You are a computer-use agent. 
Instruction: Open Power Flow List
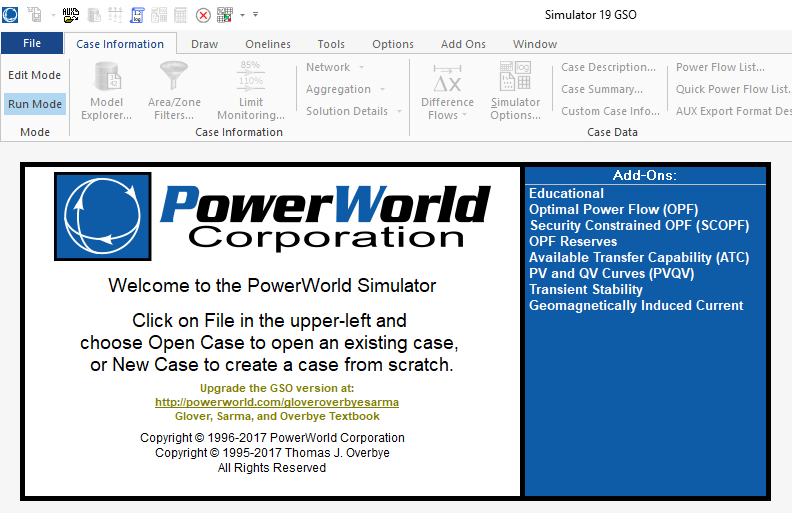(720, 67)
